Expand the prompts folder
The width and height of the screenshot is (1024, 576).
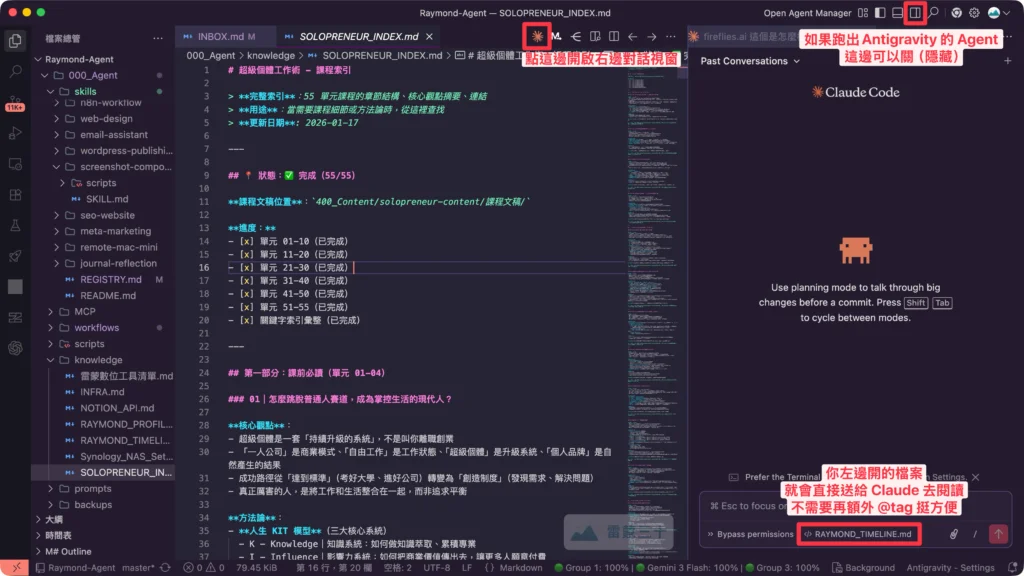[86, 489]
